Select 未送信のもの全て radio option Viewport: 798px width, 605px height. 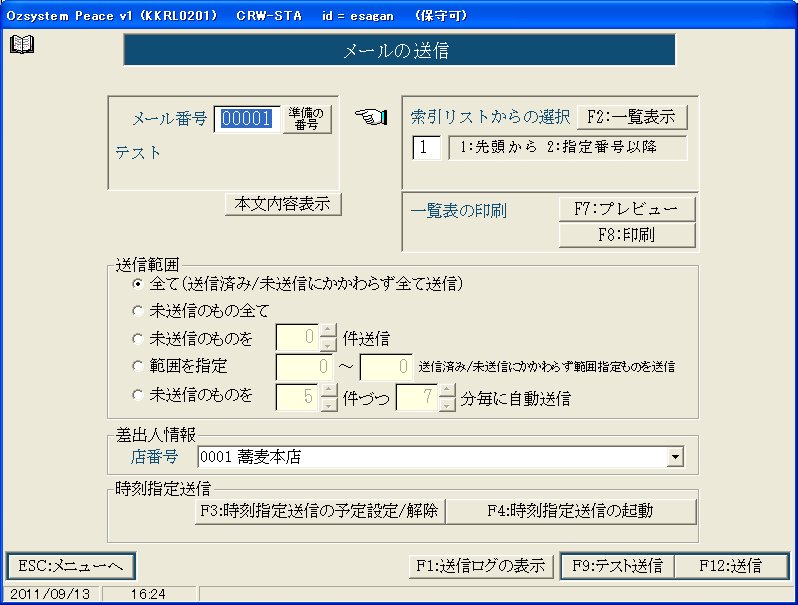137,311
